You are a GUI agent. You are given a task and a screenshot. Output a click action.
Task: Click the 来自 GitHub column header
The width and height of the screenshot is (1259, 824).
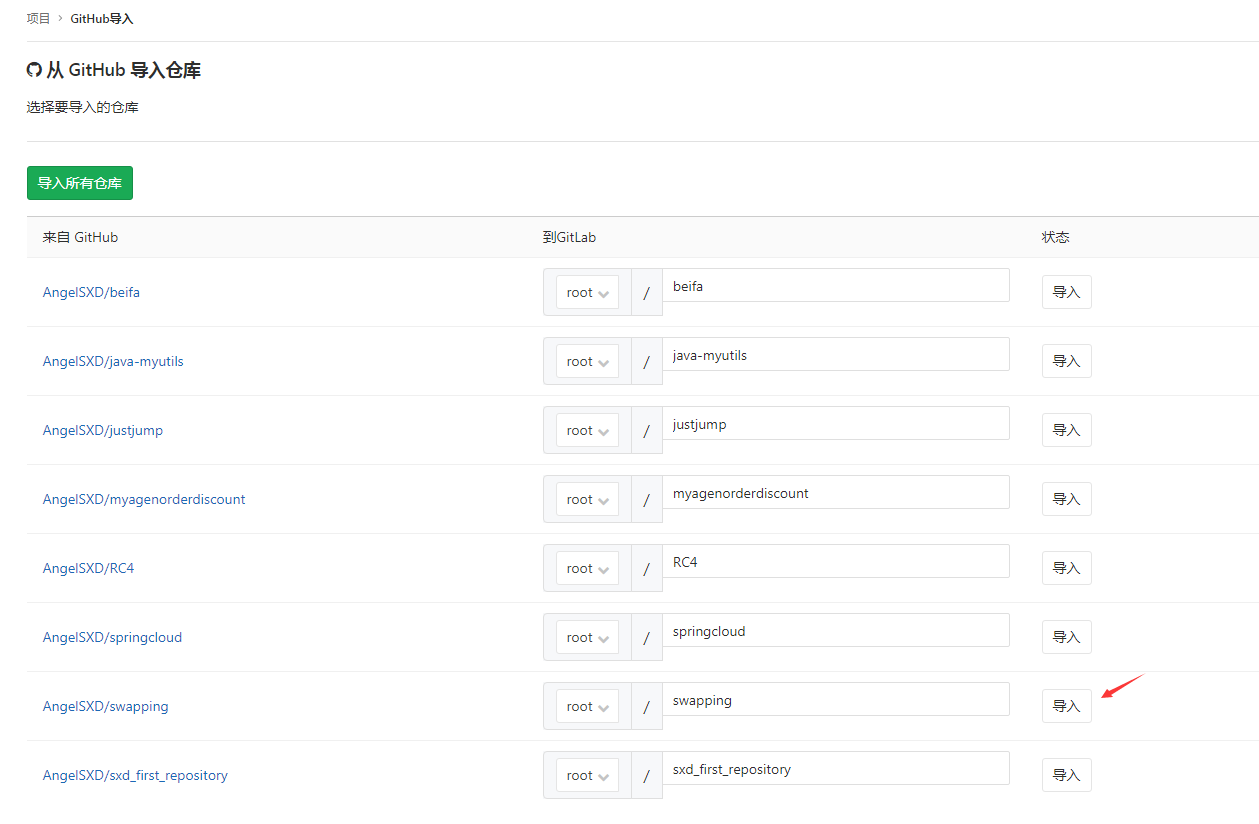(x=80, y=238)
